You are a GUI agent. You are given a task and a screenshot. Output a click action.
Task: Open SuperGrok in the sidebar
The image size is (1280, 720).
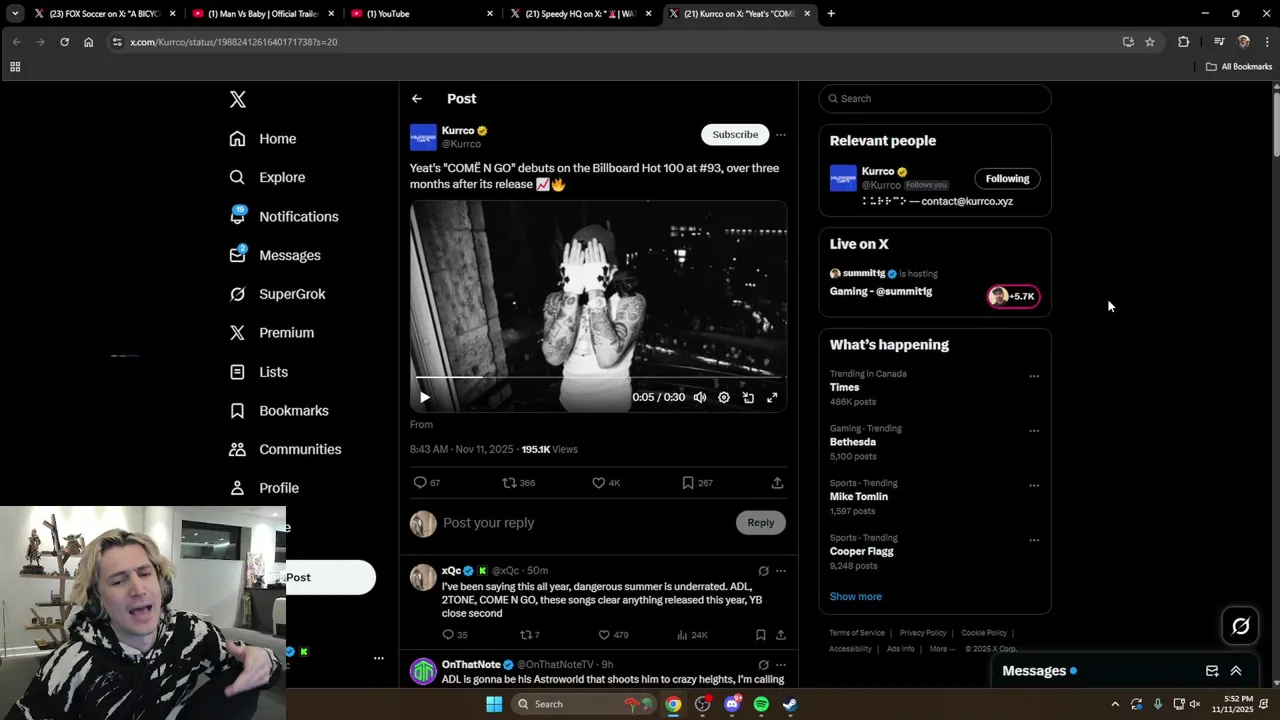point(277,294)
